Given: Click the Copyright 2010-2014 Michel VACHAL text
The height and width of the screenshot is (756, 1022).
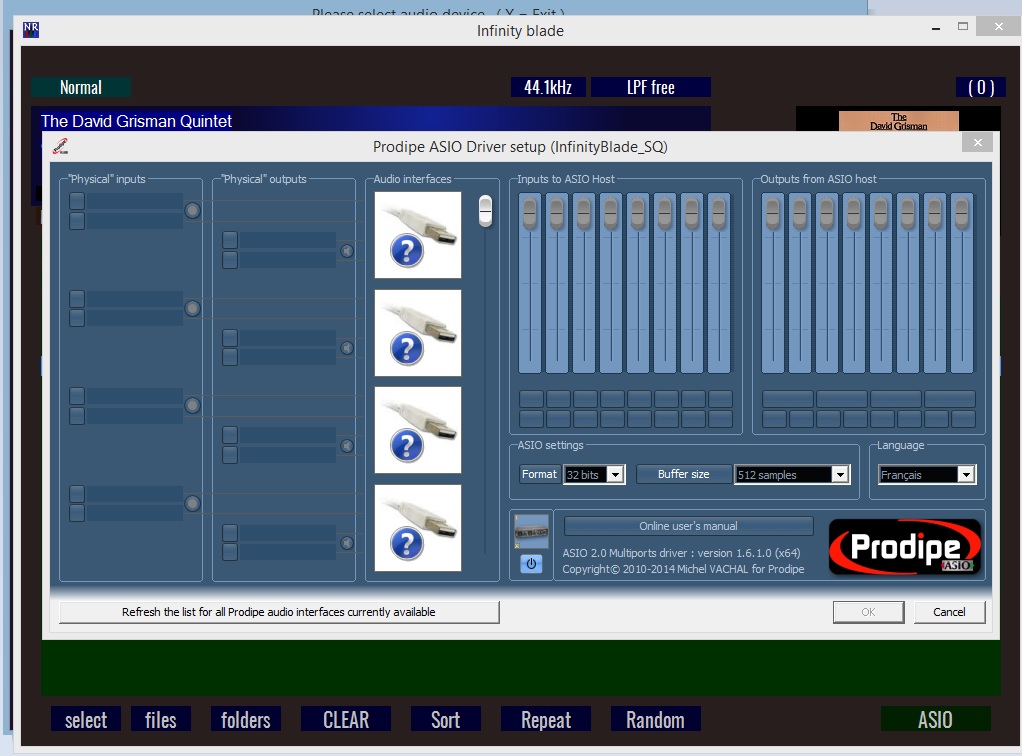Looking at the screenshot, I should (x=683, y=569).
